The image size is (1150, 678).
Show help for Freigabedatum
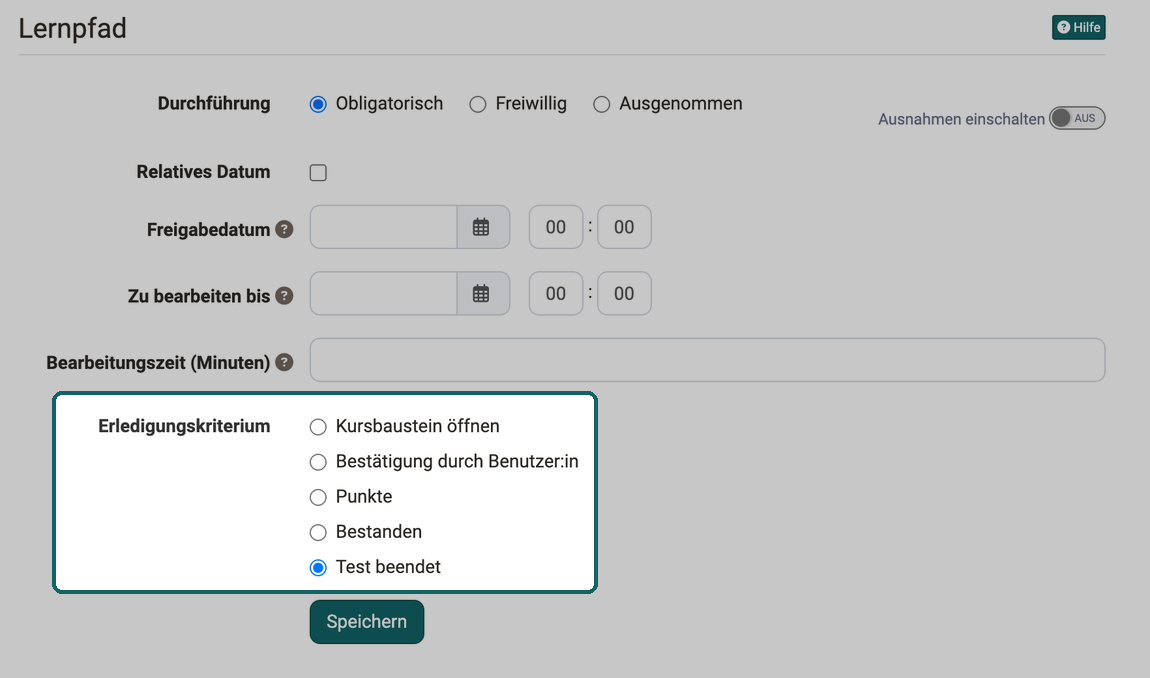[x=285, y=230]
